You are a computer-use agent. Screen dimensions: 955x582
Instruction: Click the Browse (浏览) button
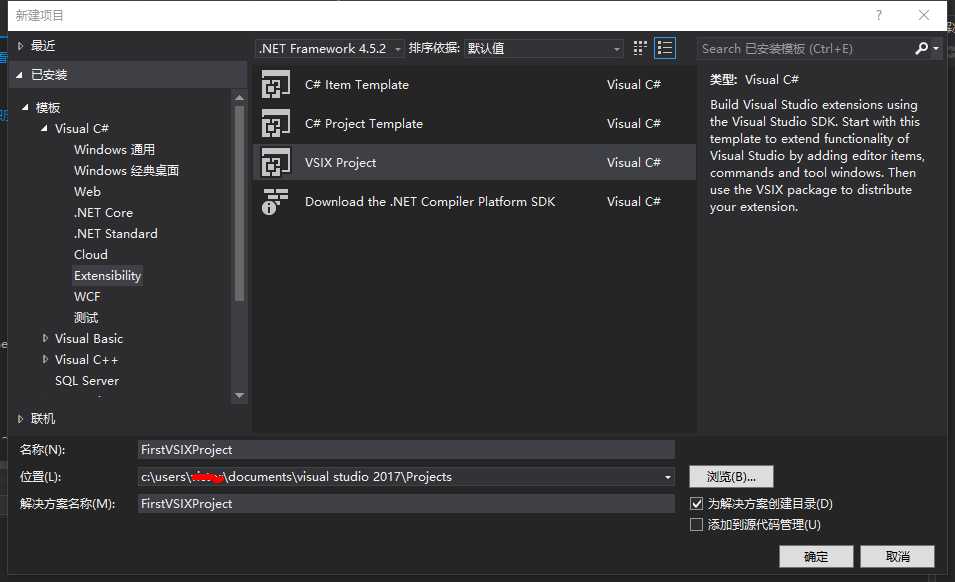pyautogui.click(x=731, y=477)
